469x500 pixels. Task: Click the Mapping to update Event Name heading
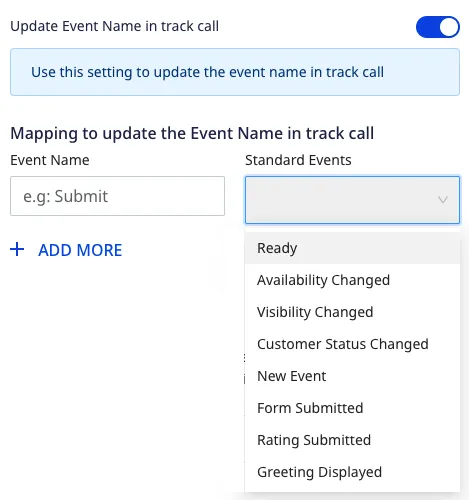pos(192,134)
